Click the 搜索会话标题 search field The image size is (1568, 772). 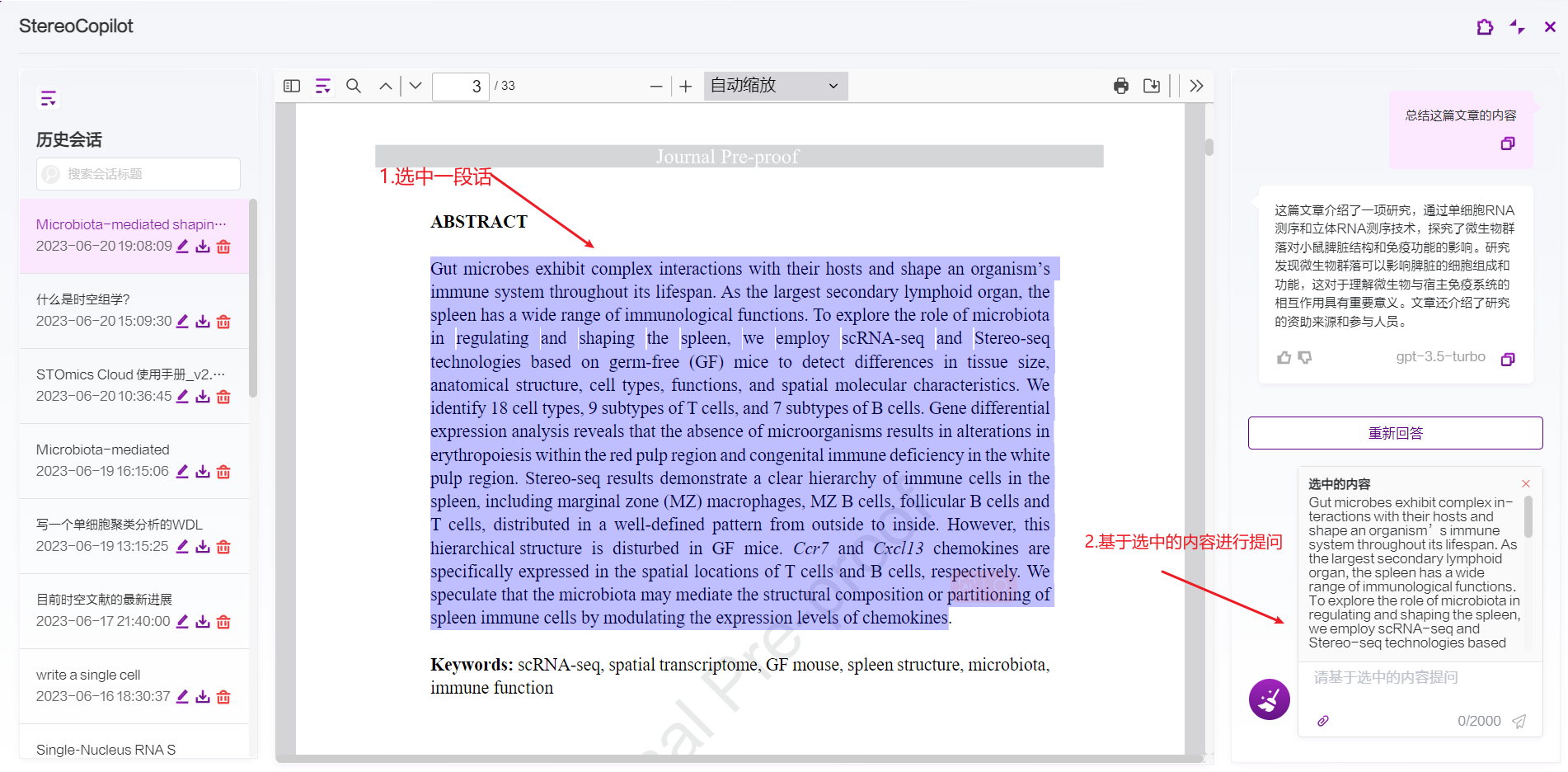pyautogui.click(x=138, y=174)
